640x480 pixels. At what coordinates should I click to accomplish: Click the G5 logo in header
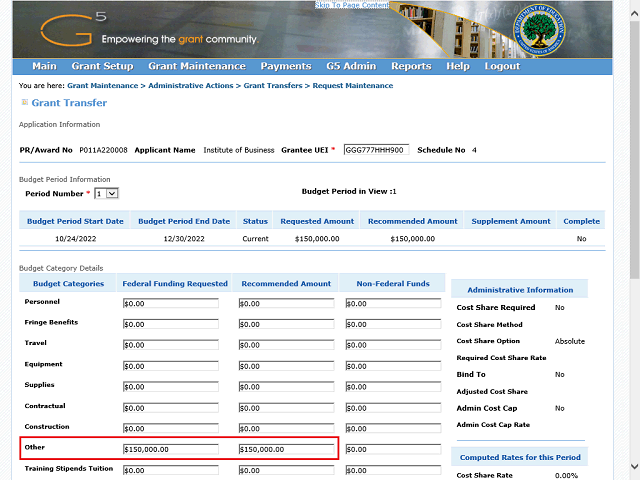[72, 30]
